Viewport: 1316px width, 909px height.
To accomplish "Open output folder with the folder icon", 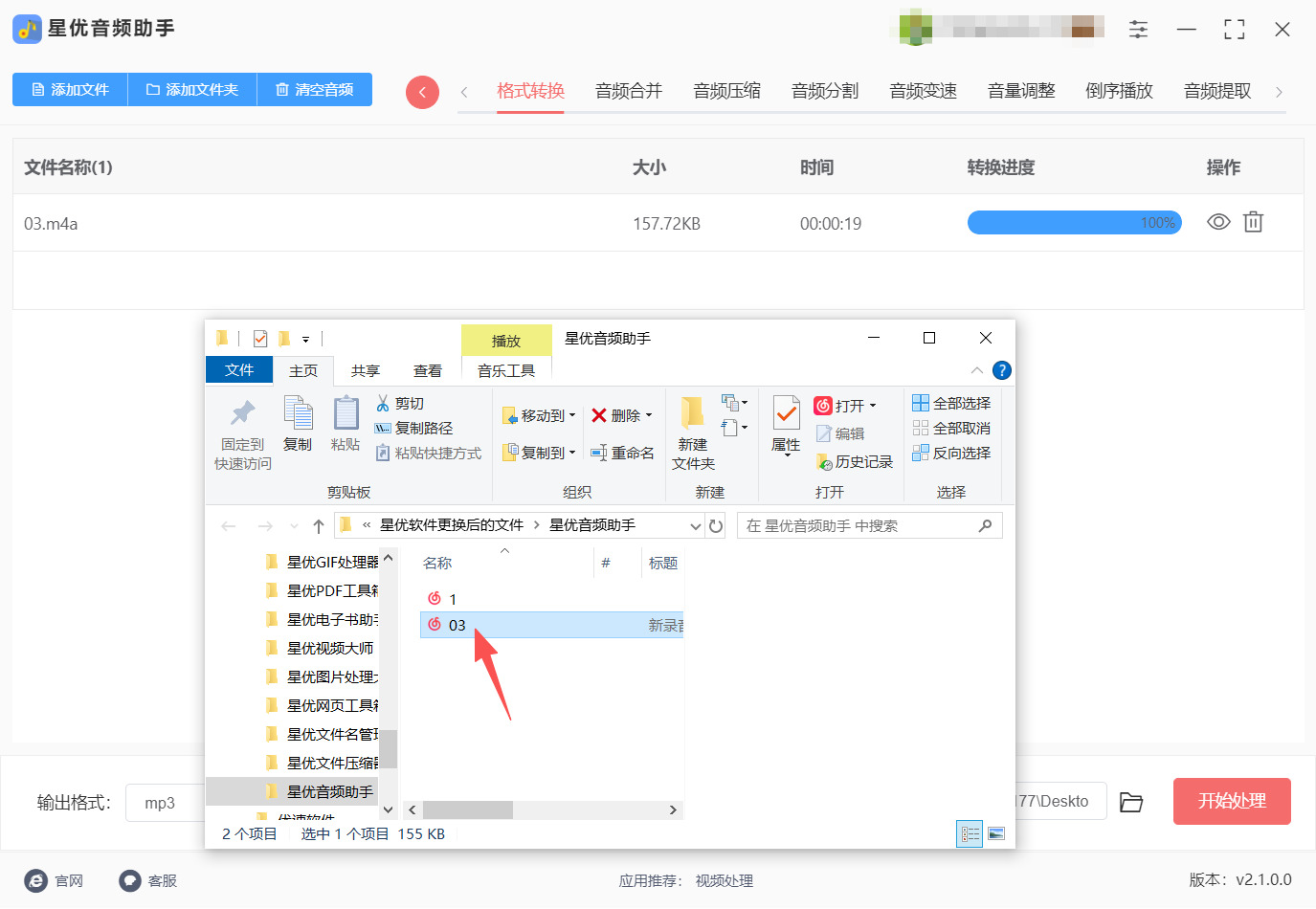I will coord(1131,802).
